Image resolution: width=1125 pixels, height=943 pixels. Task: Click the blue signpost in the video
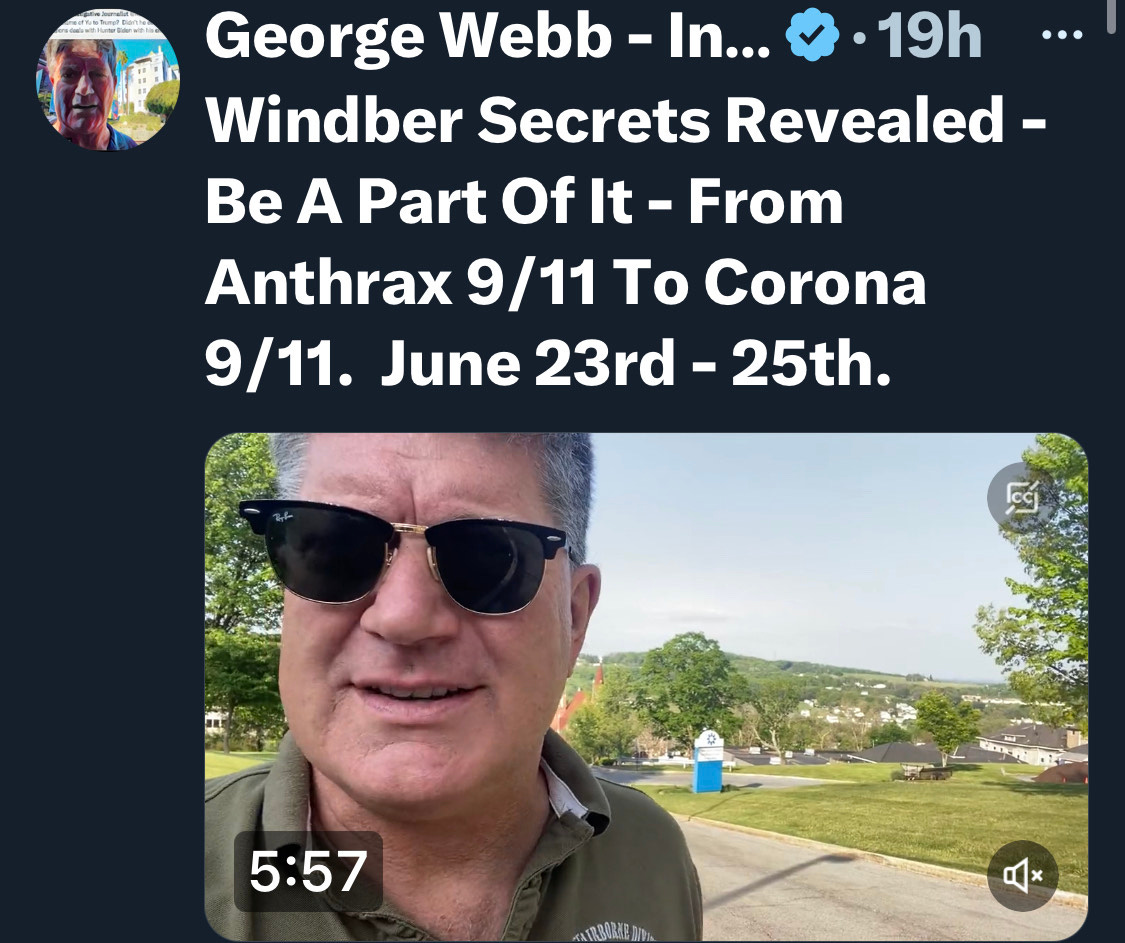click(708, 761)
